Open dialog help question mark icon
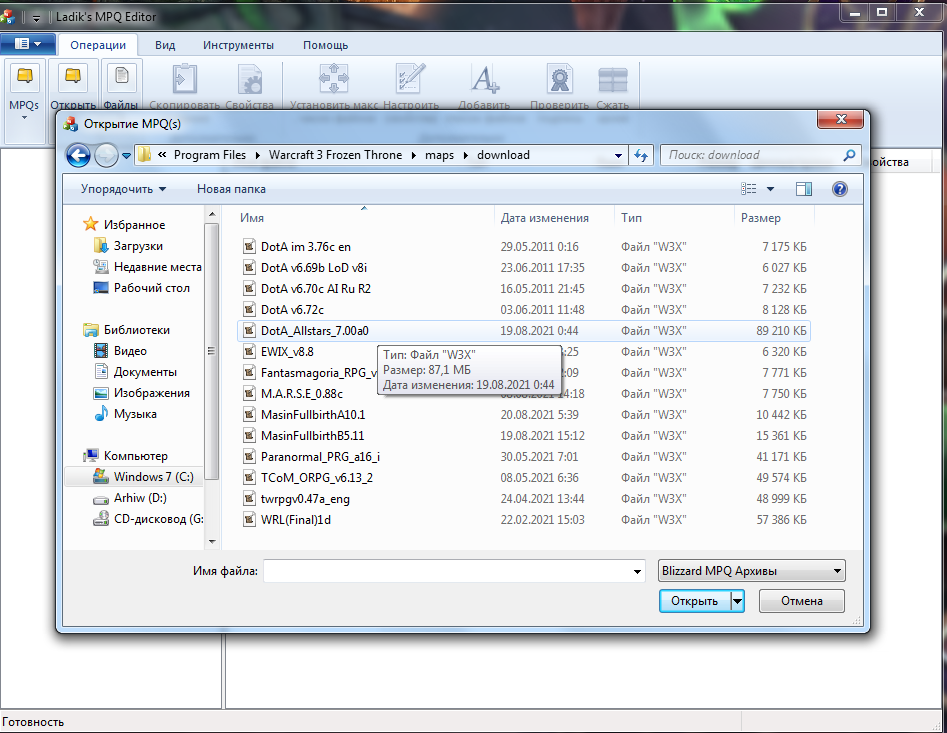Screen dimensions: 947x733 (x=839, y=189)
